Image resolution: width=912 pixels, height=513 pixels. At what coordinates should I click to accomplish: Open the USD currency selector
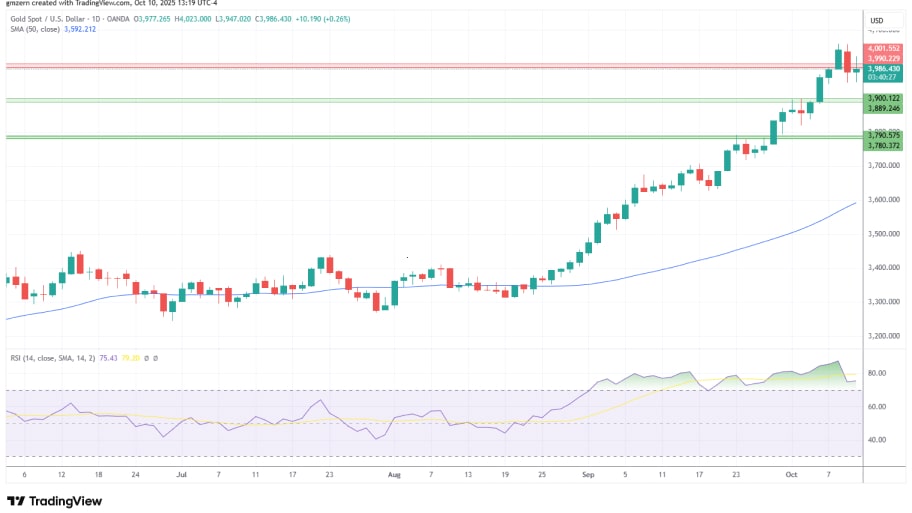tap(877, 20)
